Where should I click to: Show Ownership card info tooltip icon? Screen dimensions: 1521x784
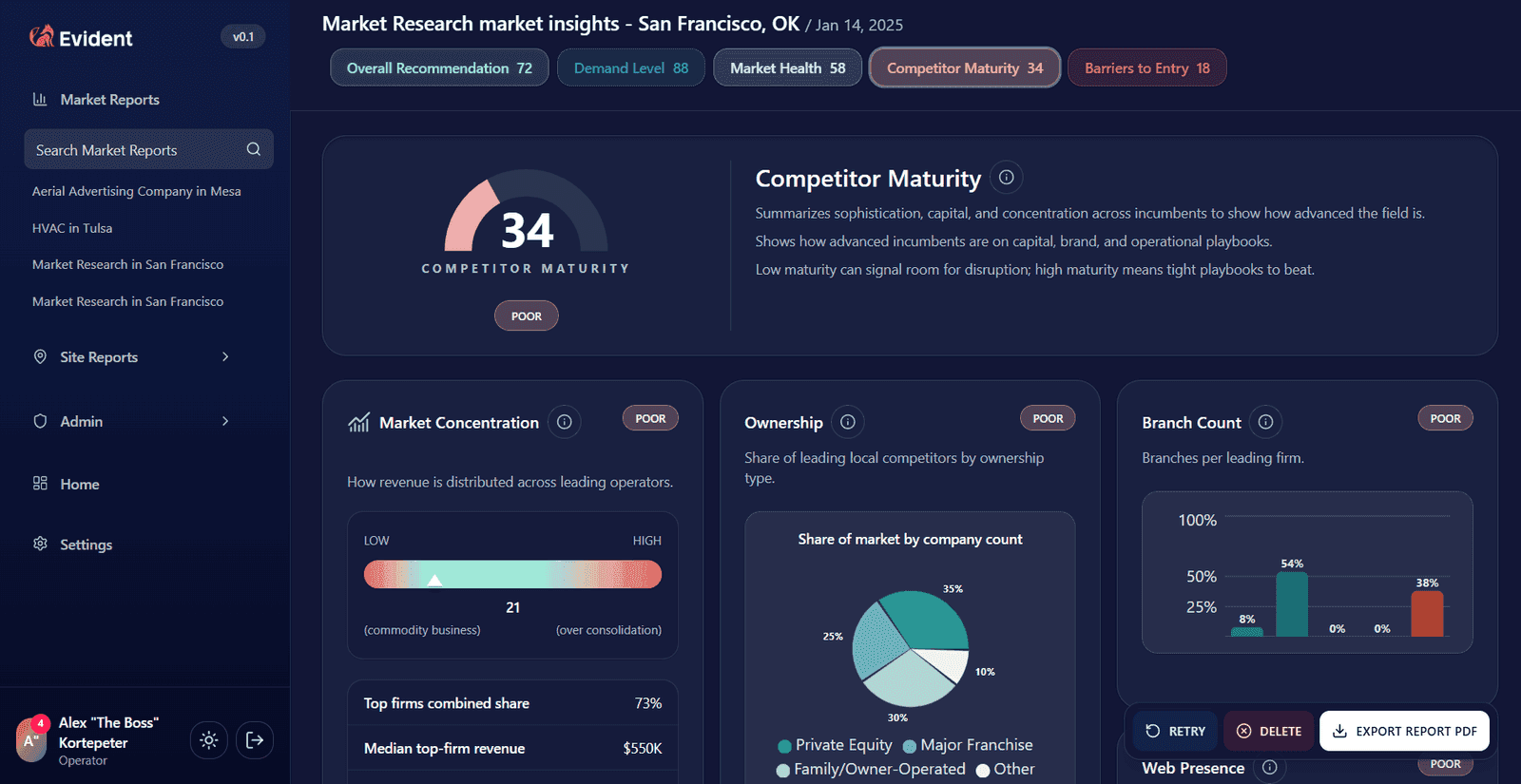click(848, 422)
